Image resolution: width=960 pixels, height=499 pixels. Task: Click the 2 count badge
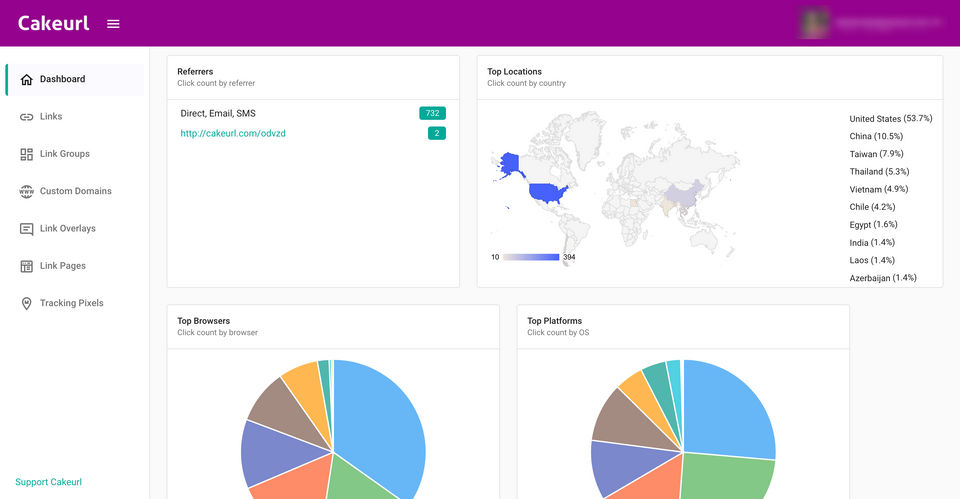coord(437,133)
